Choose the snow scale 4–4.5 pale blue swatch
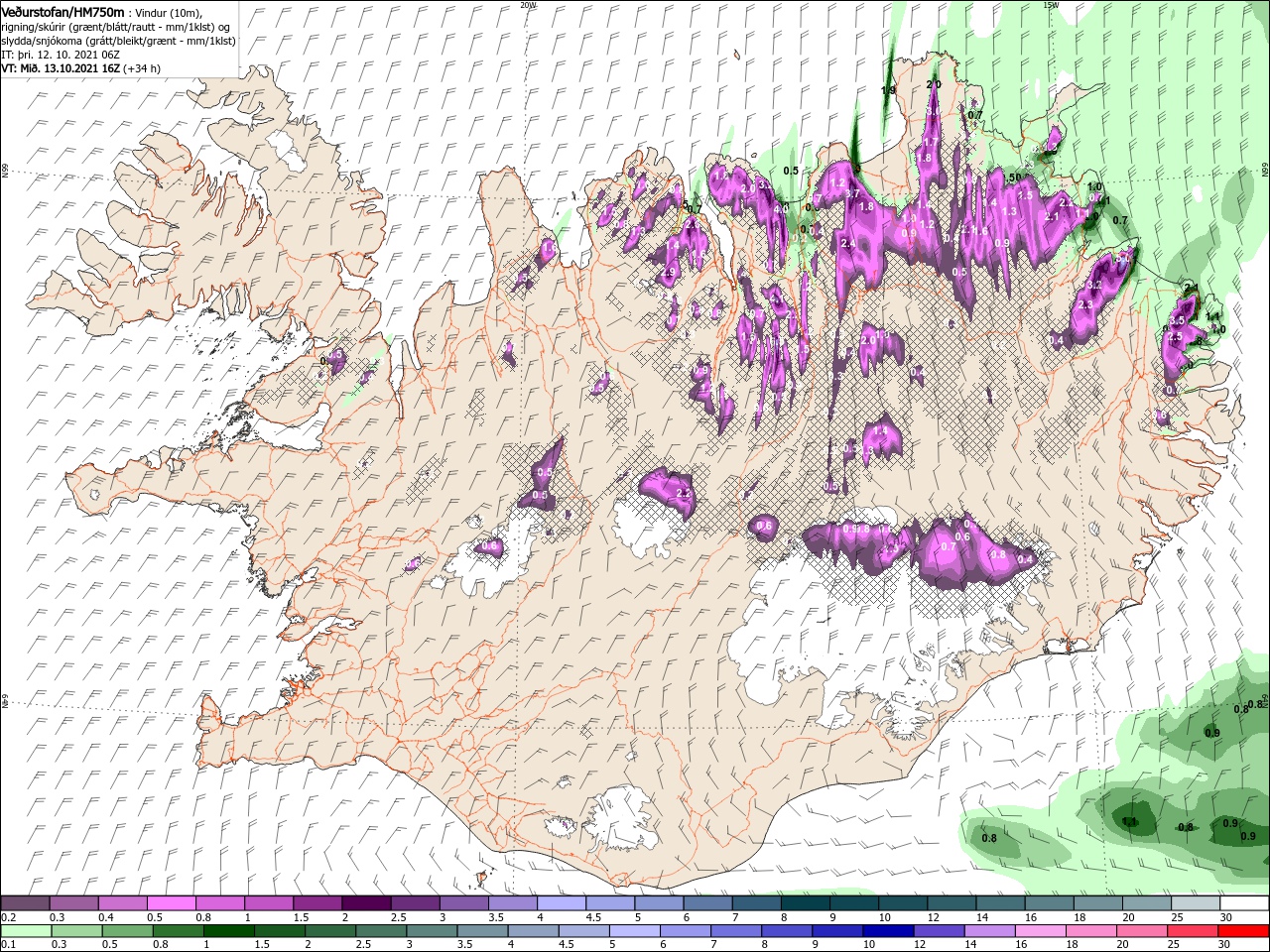This screenshot has width=1270, height=952. coord(561,903)
